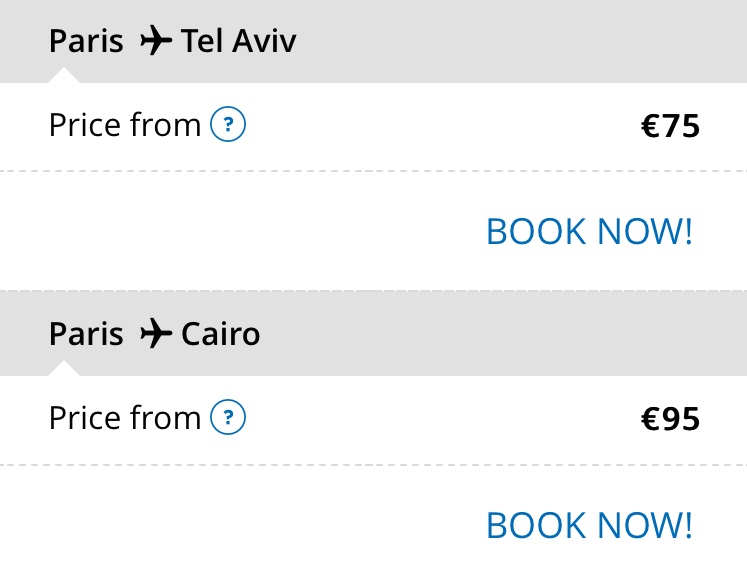Click the "Price from" label for Cairo
This screenshot has width=747, height=573.
125,418
